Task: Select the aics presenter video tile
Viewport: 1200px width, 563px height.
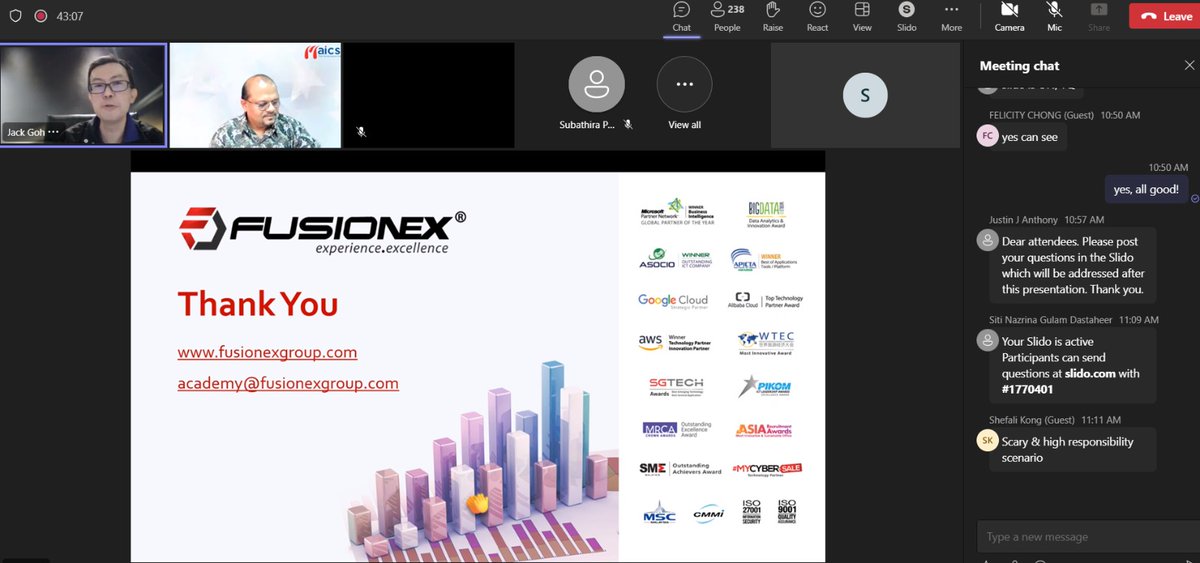Action: 255,95
